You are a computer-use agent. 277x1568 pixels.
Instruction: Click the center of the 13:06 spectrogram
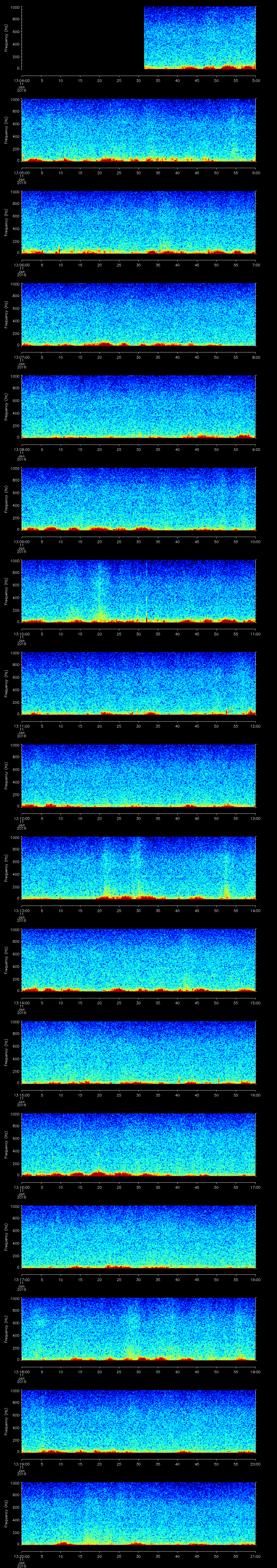coord(139,222)
